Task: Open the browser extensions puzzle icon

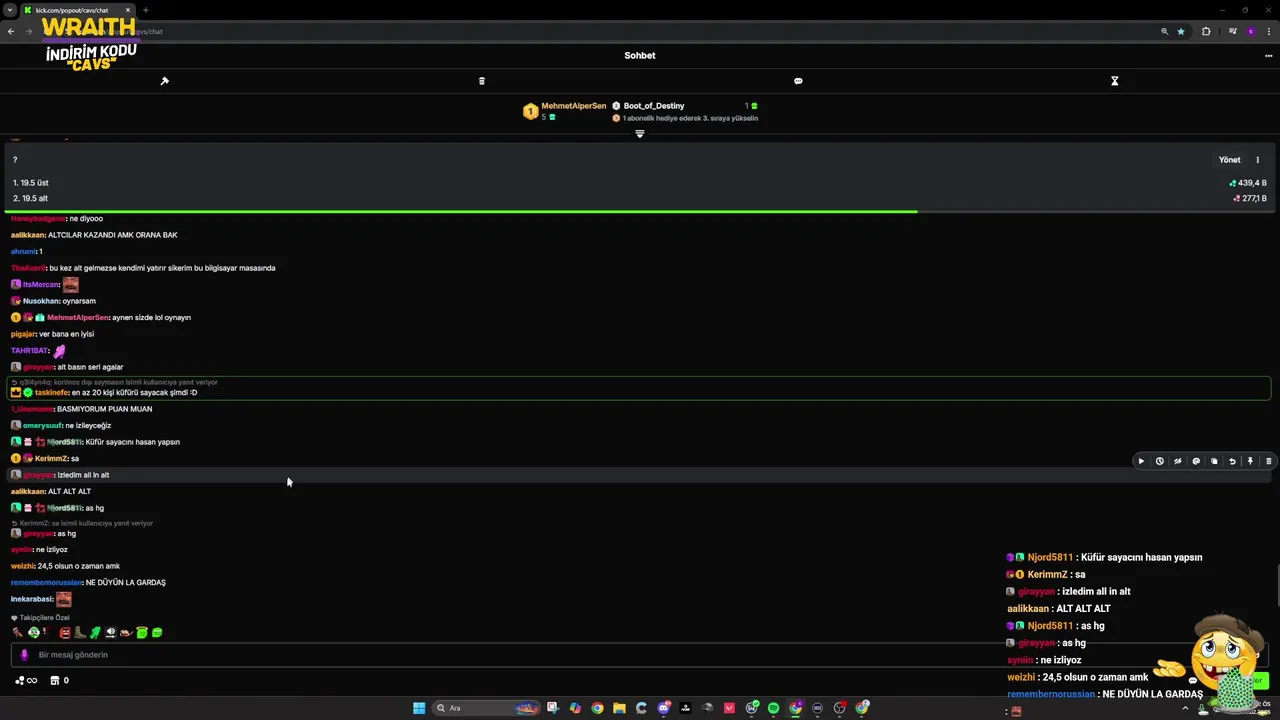Action: click(1206, 32)
